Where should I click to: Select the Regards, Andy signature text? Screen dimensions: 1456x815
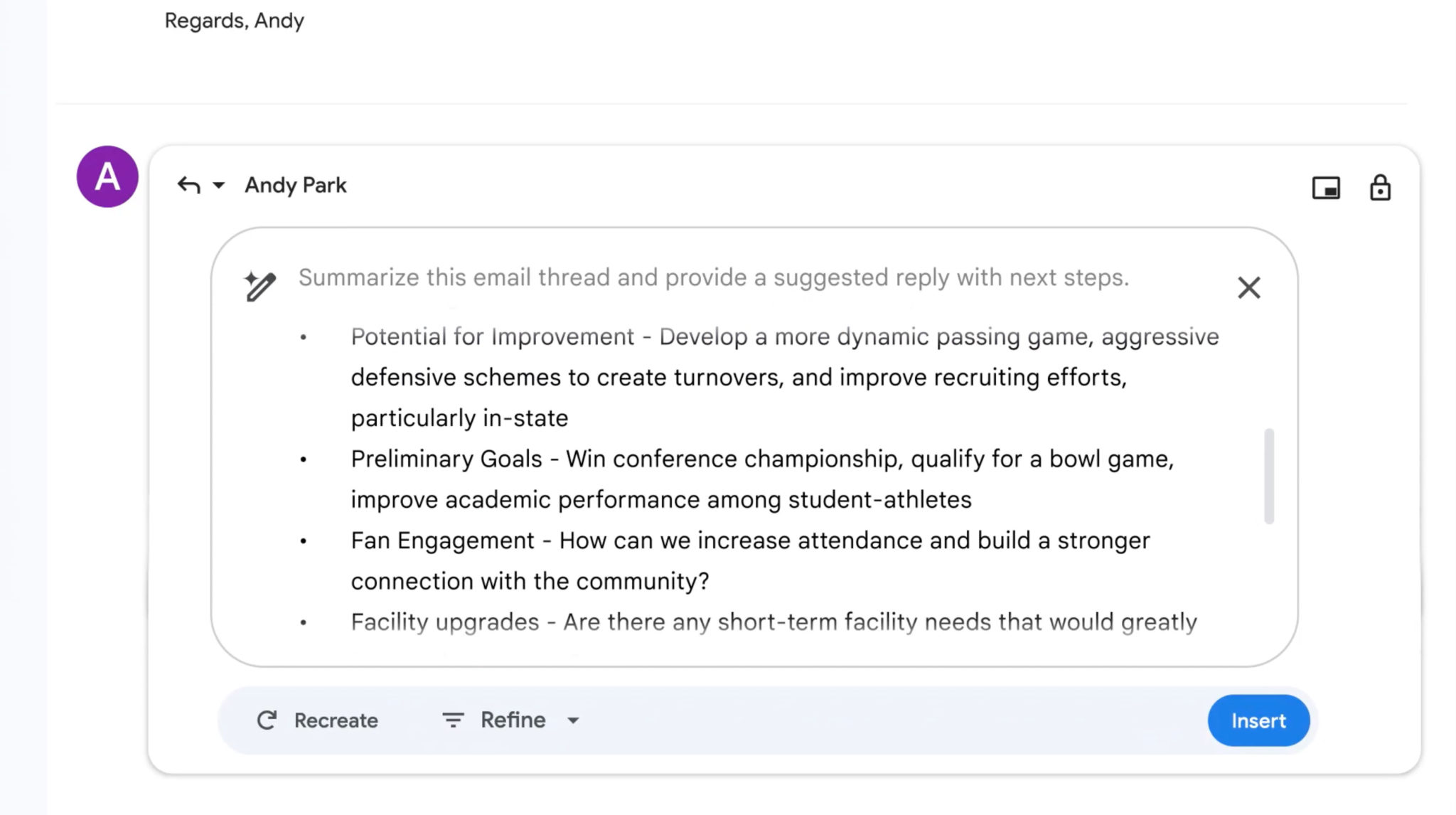tap(235, 21)
